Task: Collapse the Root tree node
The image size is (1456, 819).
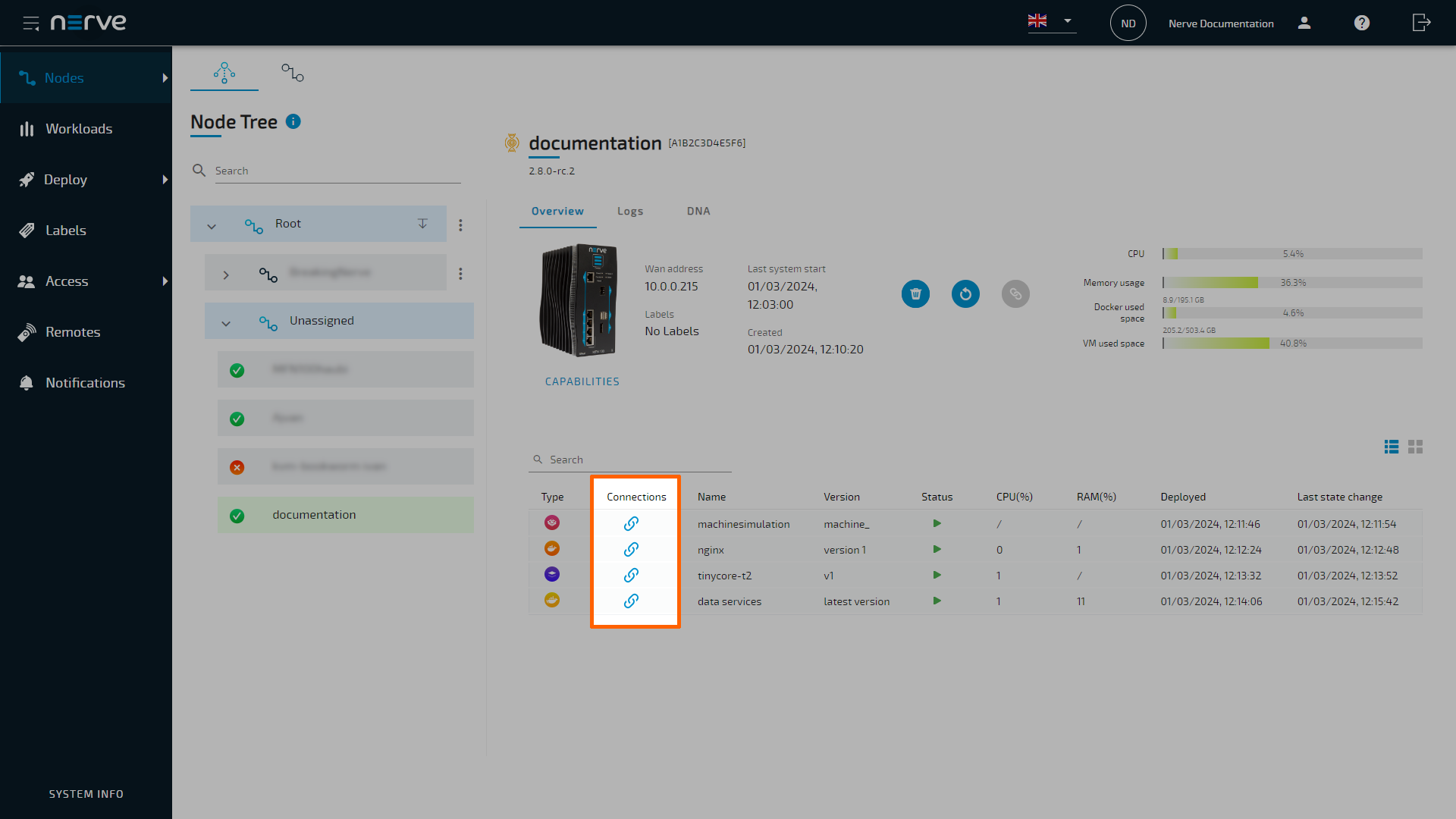Action: [212, 225]
